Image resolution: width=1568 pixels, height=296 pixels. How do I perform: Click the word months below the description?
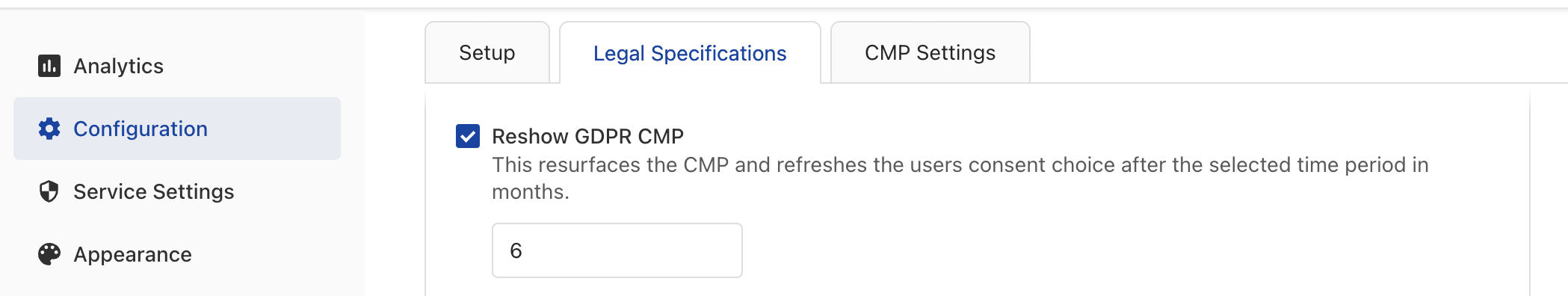click(x=531, y=192)
